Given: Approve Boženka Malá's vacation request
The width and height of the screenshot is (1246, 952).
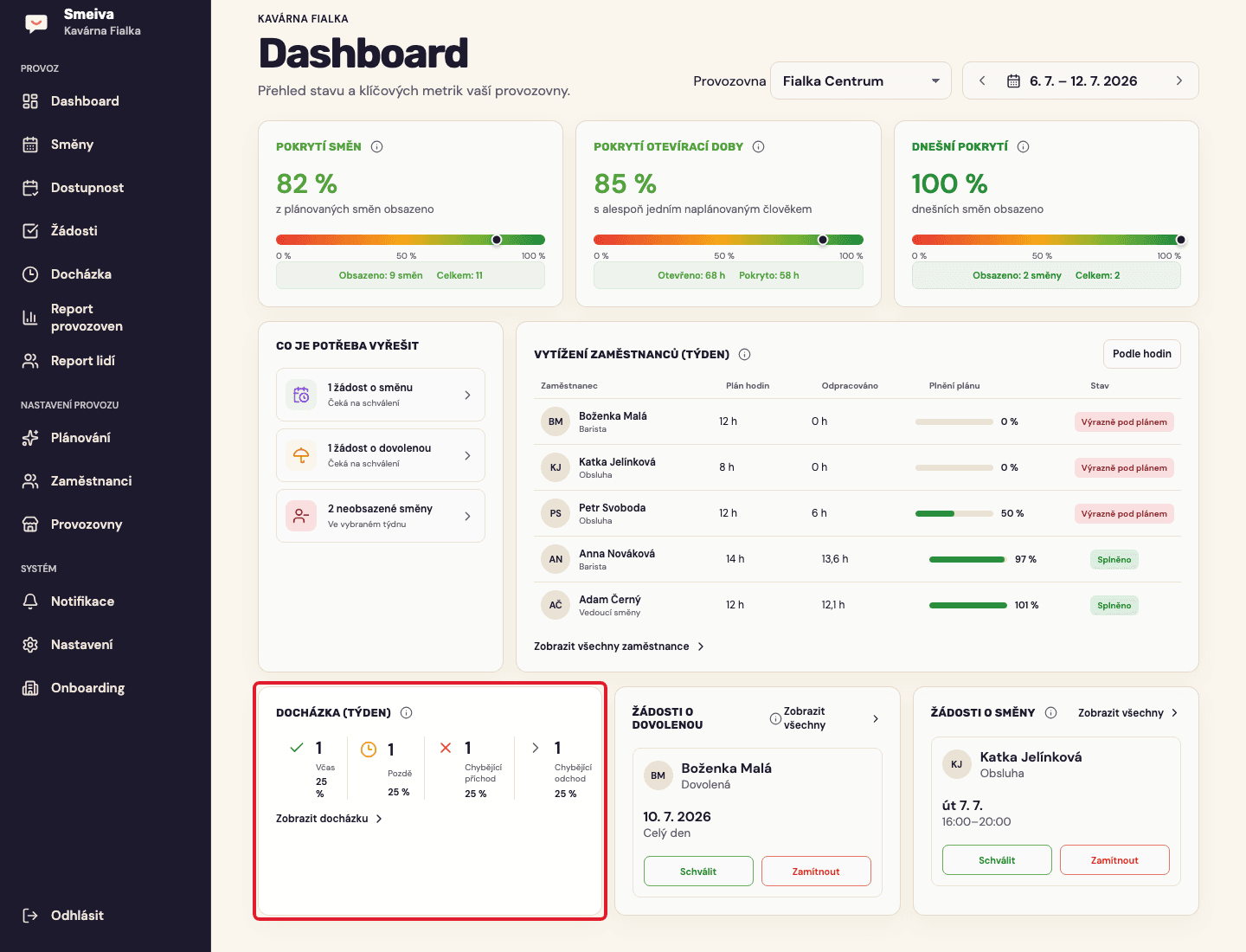Looking at the screenshot, I should (x=698, y=872).
